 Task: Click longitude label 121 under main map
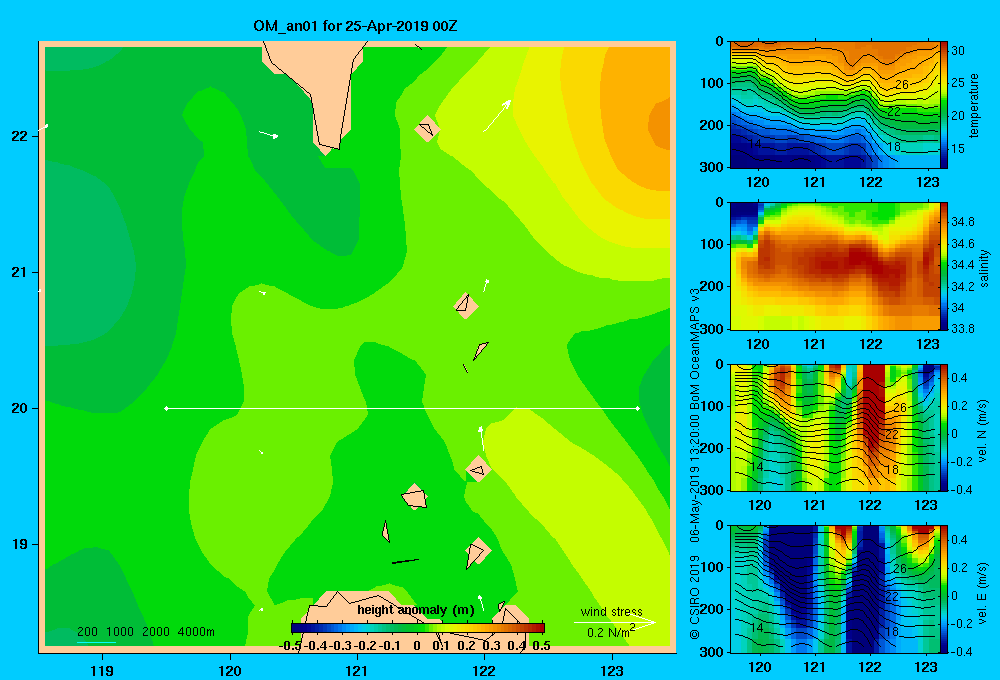357,670
